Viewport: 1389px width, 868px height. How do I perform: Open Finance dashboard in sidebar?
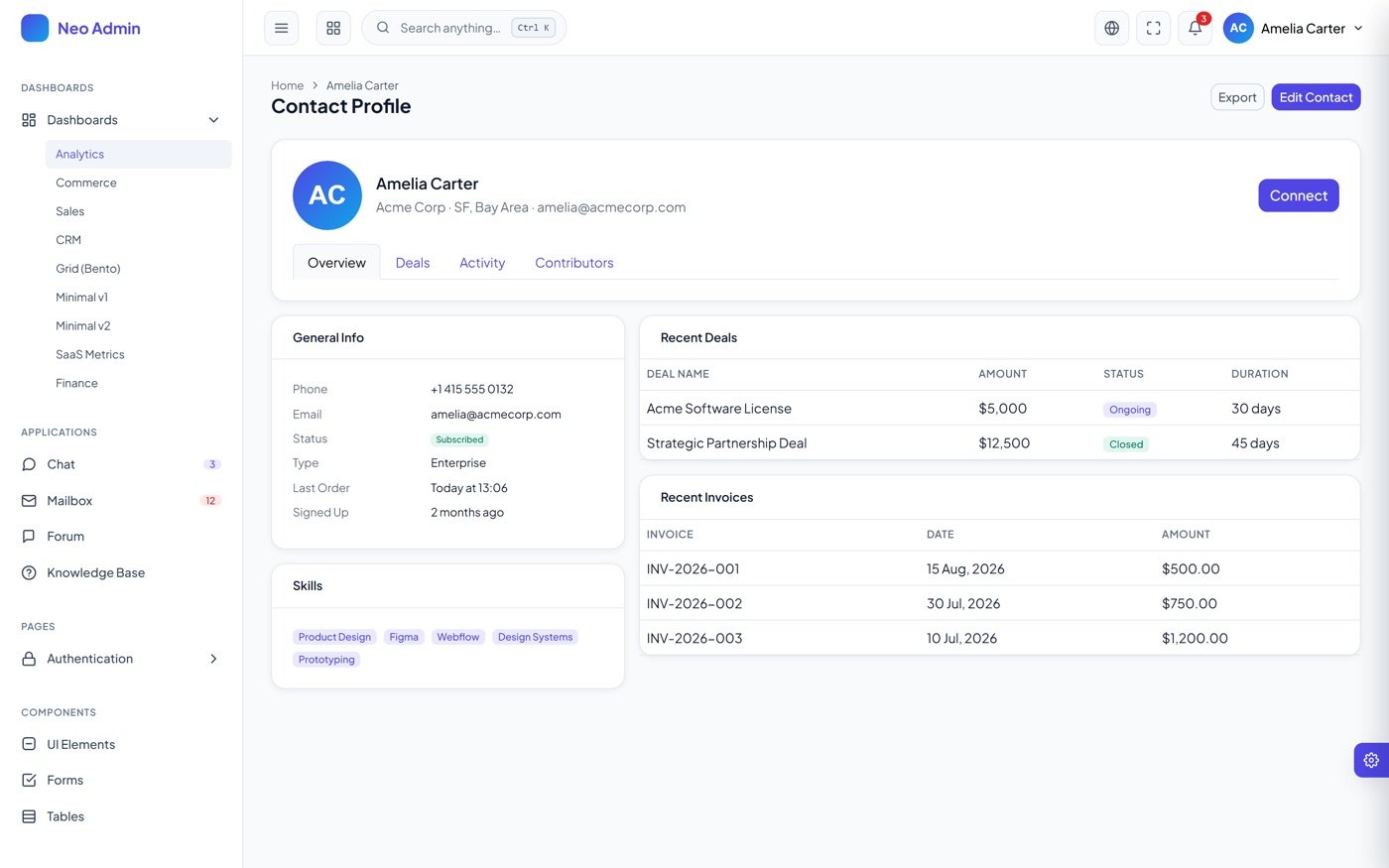[x=138, y=383]
